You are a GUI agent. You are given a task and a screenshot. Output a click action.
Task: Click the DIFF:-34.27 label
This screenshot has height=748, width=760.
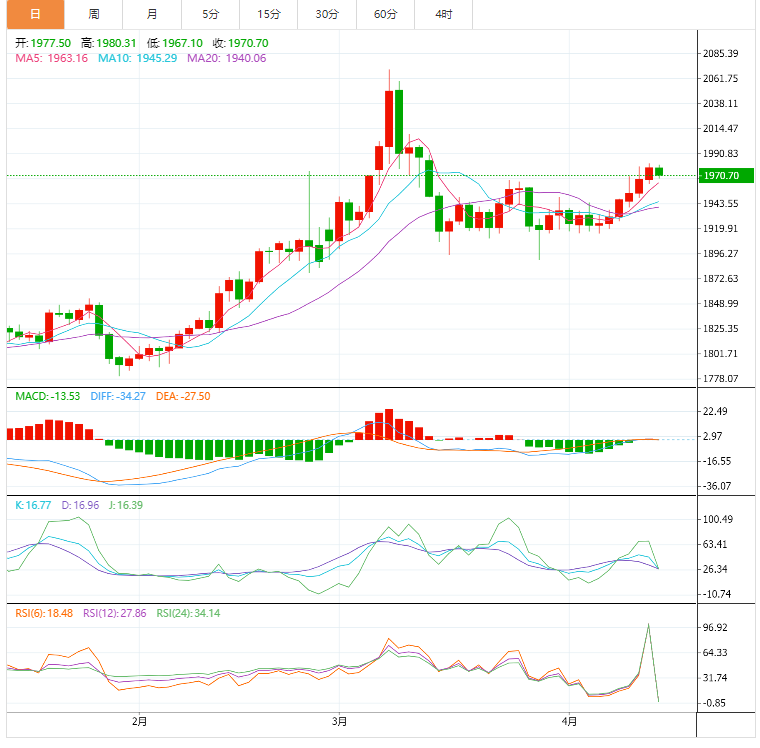(x=118, y=396)
